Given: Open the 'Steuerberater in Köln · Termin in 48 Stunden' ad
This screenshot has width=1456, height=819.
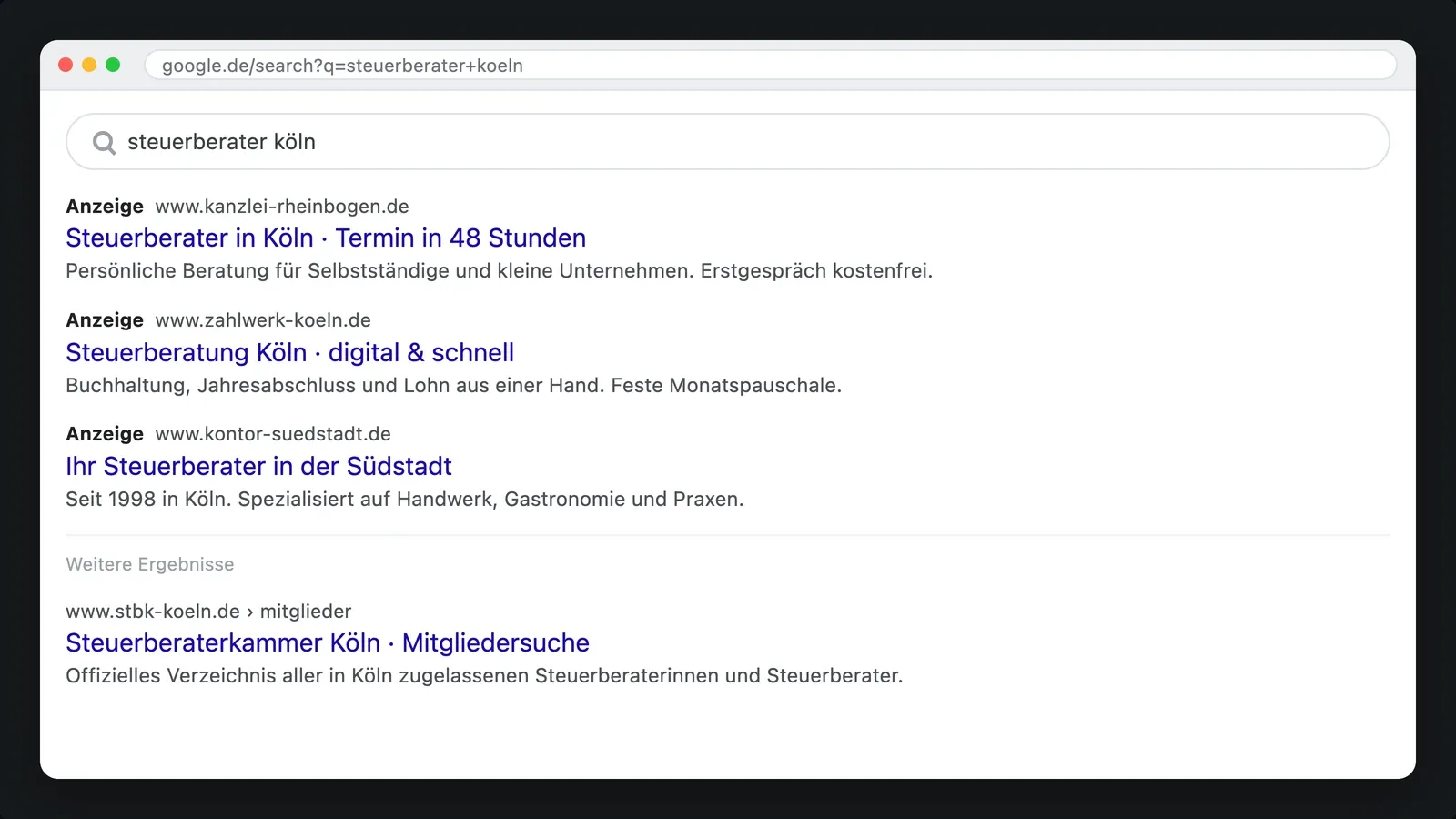Looking at the screenshot, I should pos(326,238).
